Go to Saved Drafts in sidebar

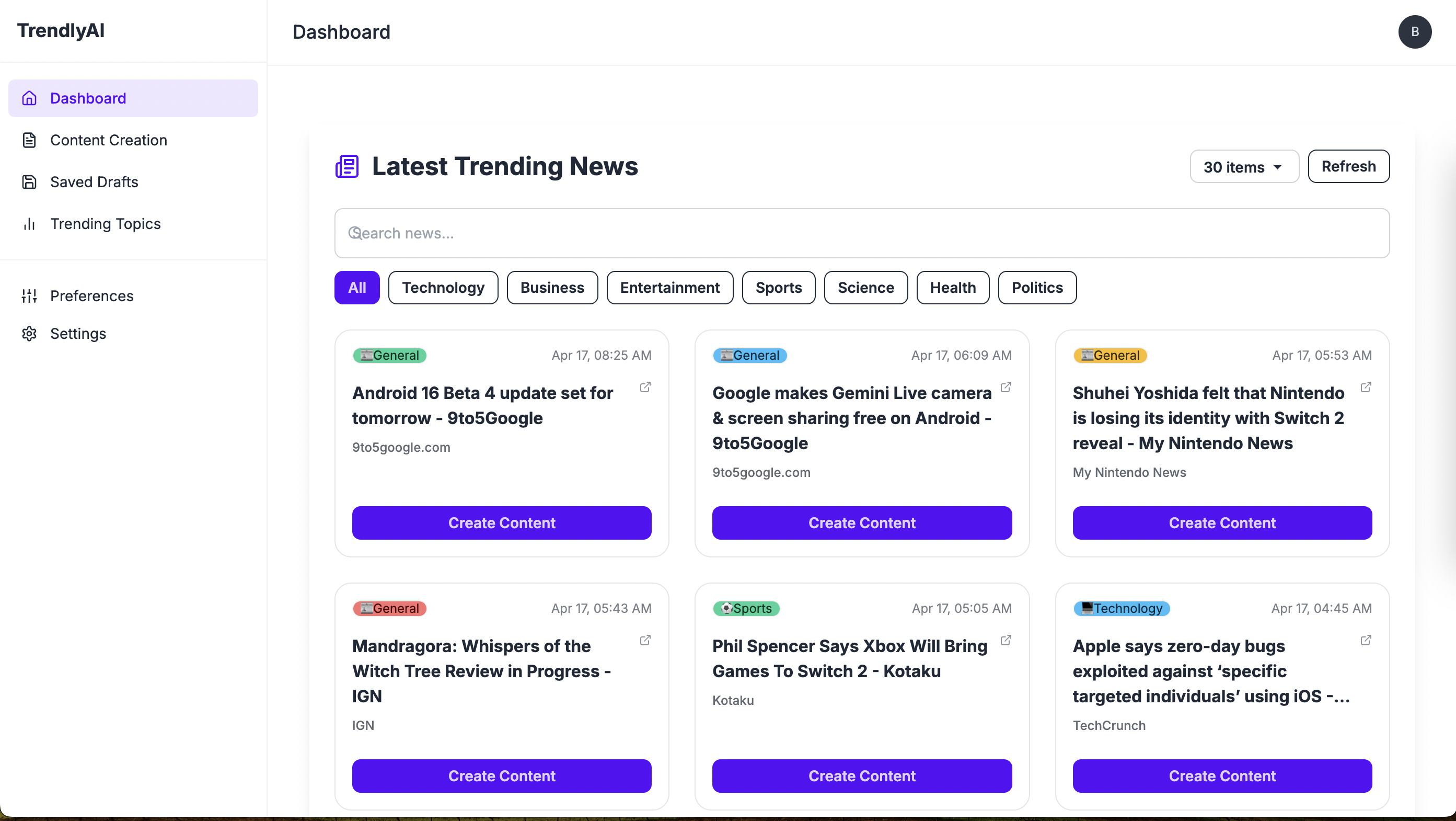(94, 182)
